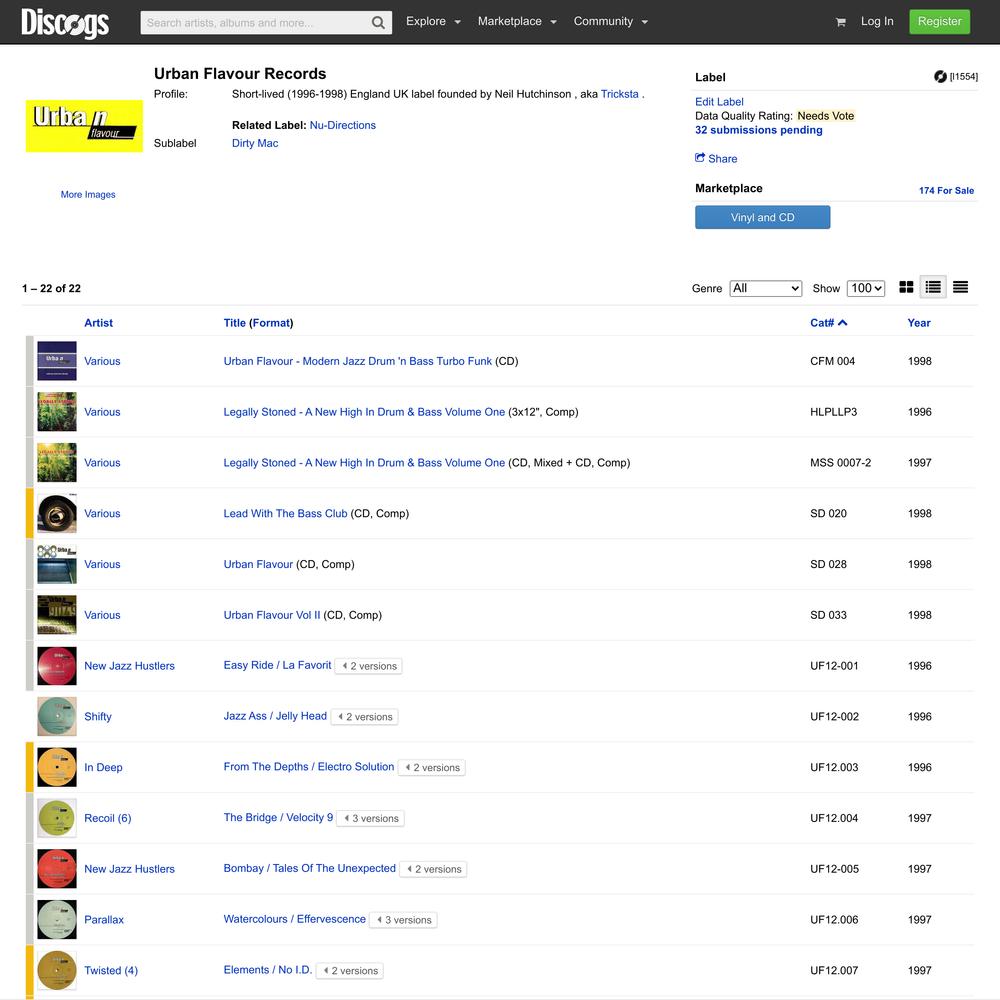Open the Urban Flavour label logo image

84,126
